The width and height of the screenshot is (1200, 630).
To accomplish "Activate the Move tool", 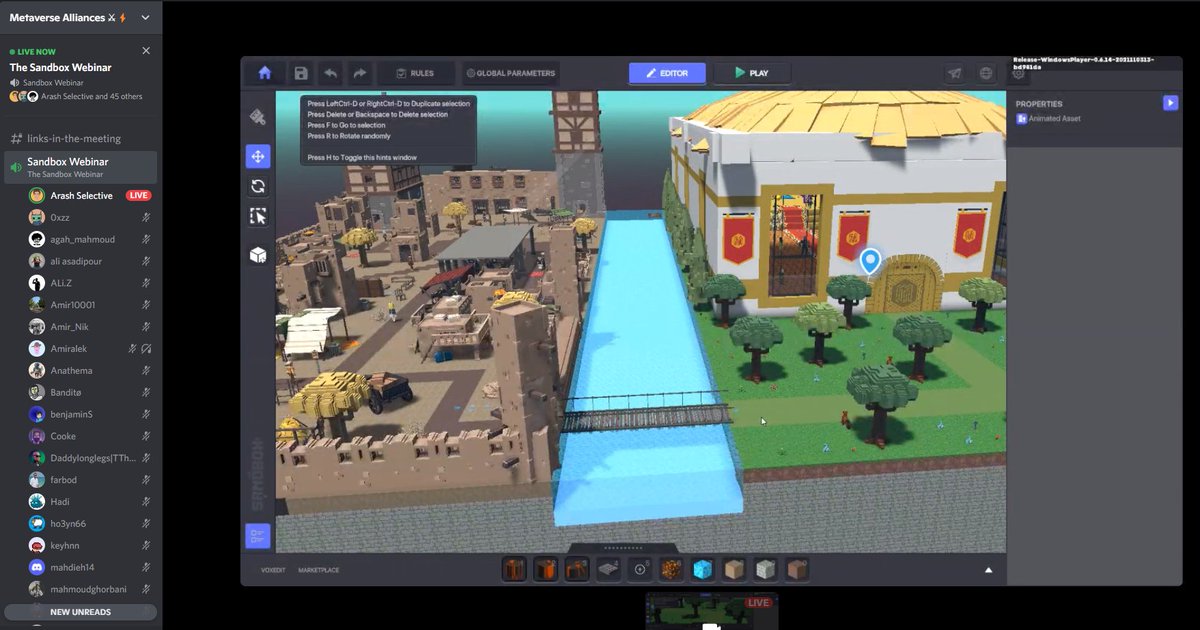I will (x=258, y=156).
